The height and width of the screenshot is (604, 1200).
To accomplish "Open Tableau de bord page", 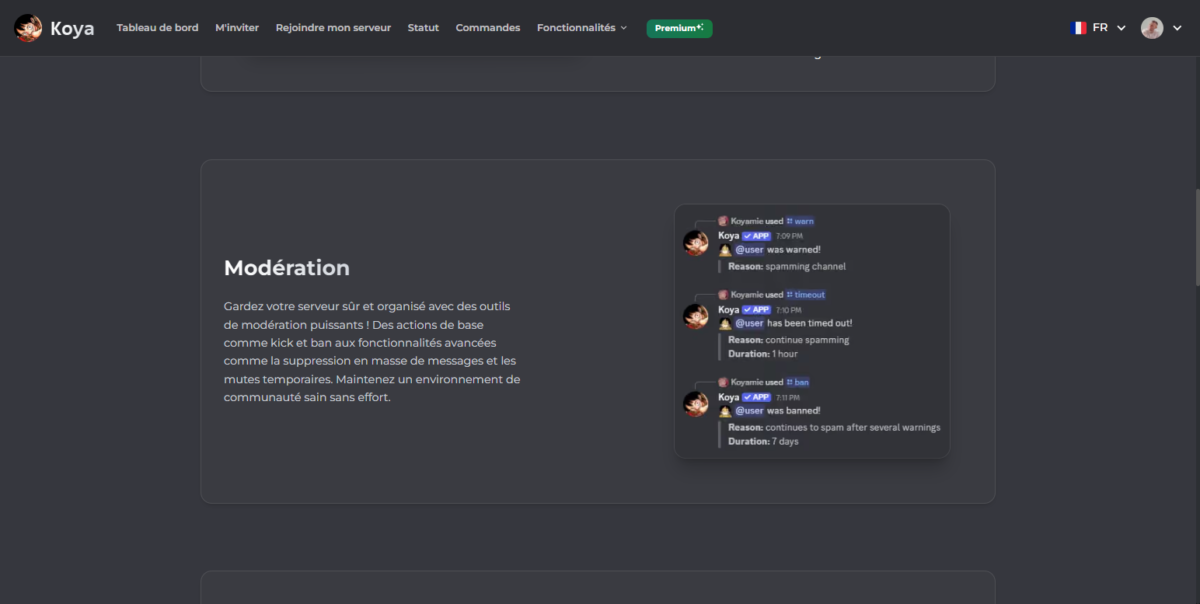I will (x=157, y=28).
